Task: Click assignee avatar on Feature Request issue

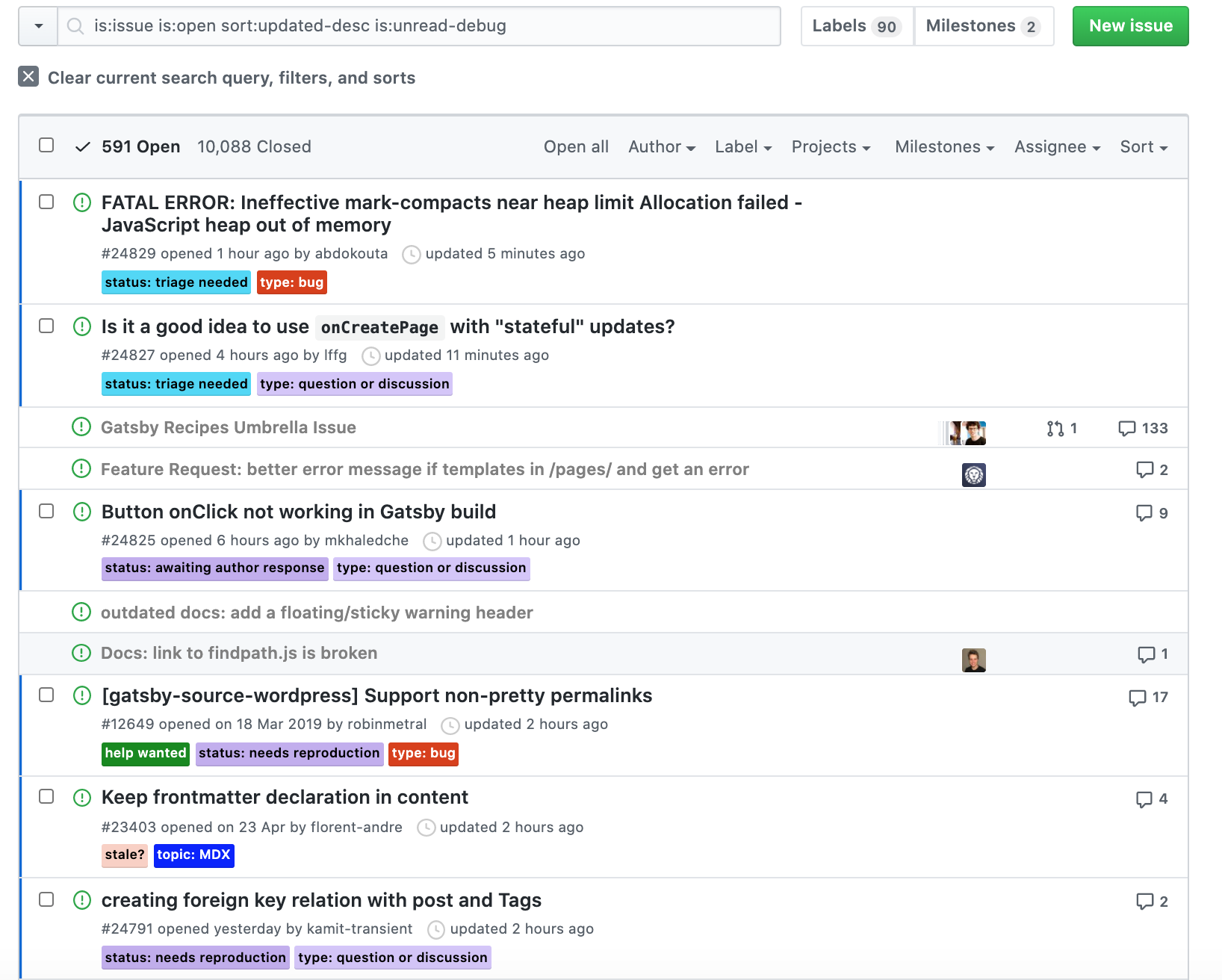Action: pyautogui.click(x=974, y=475)
